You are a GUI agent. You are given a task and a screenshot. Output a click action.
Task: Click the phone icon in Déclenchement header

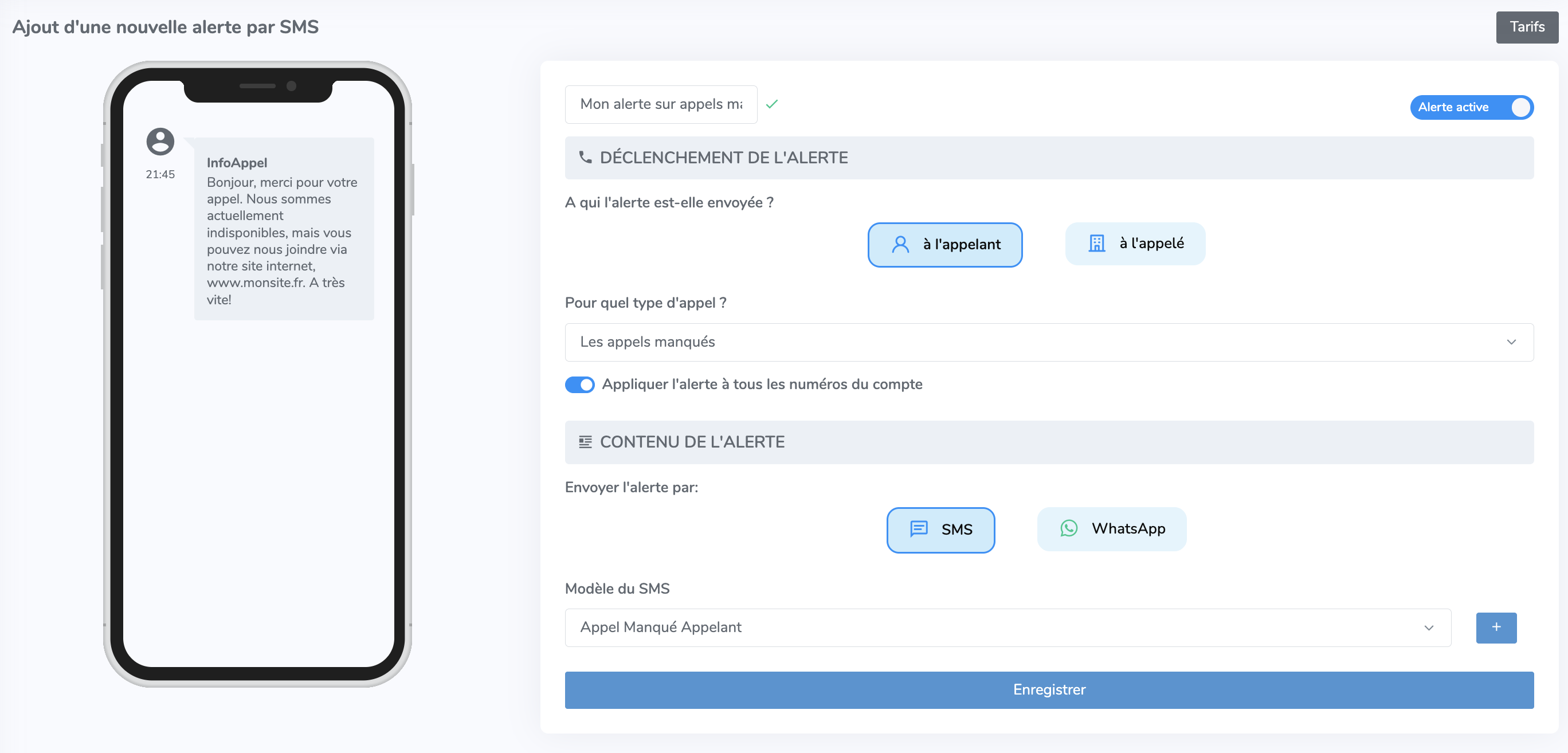[x=585, y=158]
